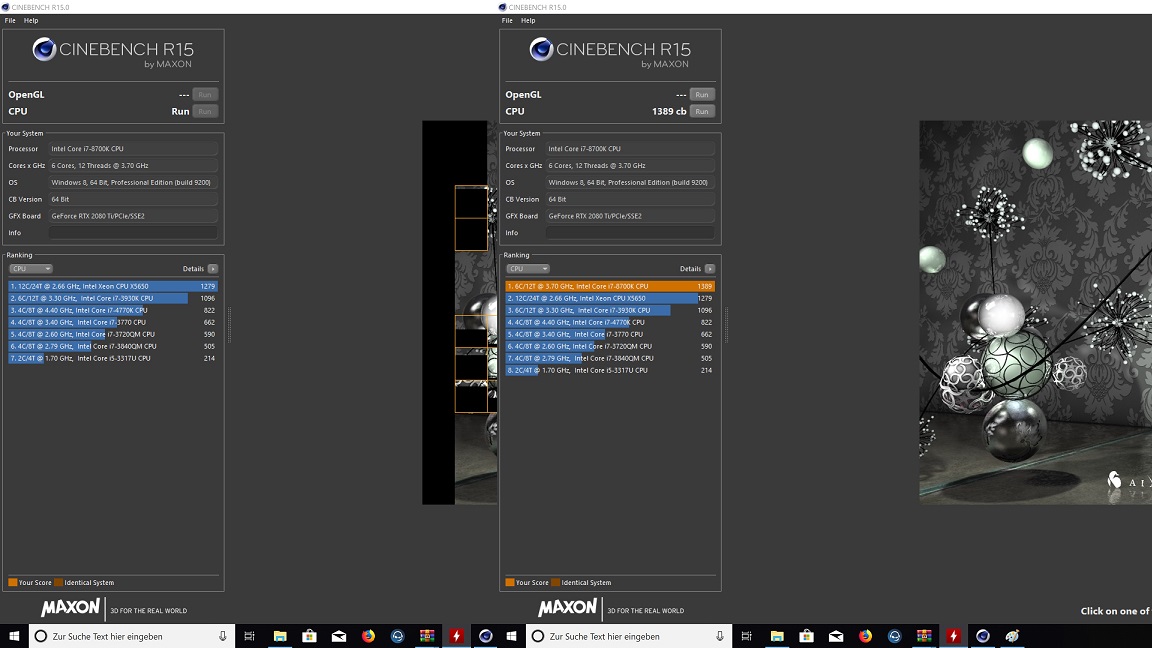This screenshot has width=1152, height=648.
Task: Click in-progress render view of left window
Action: click(459, 312)
